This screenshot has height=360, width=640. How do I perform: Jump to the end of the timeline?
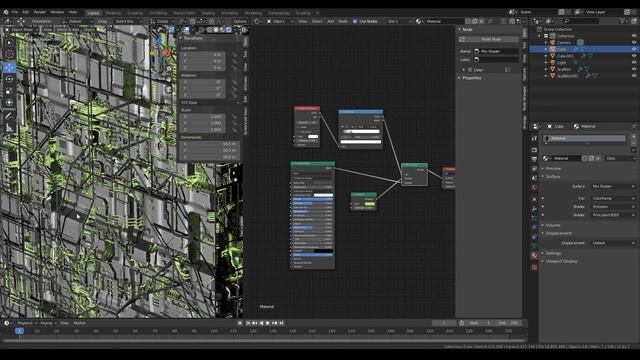coord(281,323)
